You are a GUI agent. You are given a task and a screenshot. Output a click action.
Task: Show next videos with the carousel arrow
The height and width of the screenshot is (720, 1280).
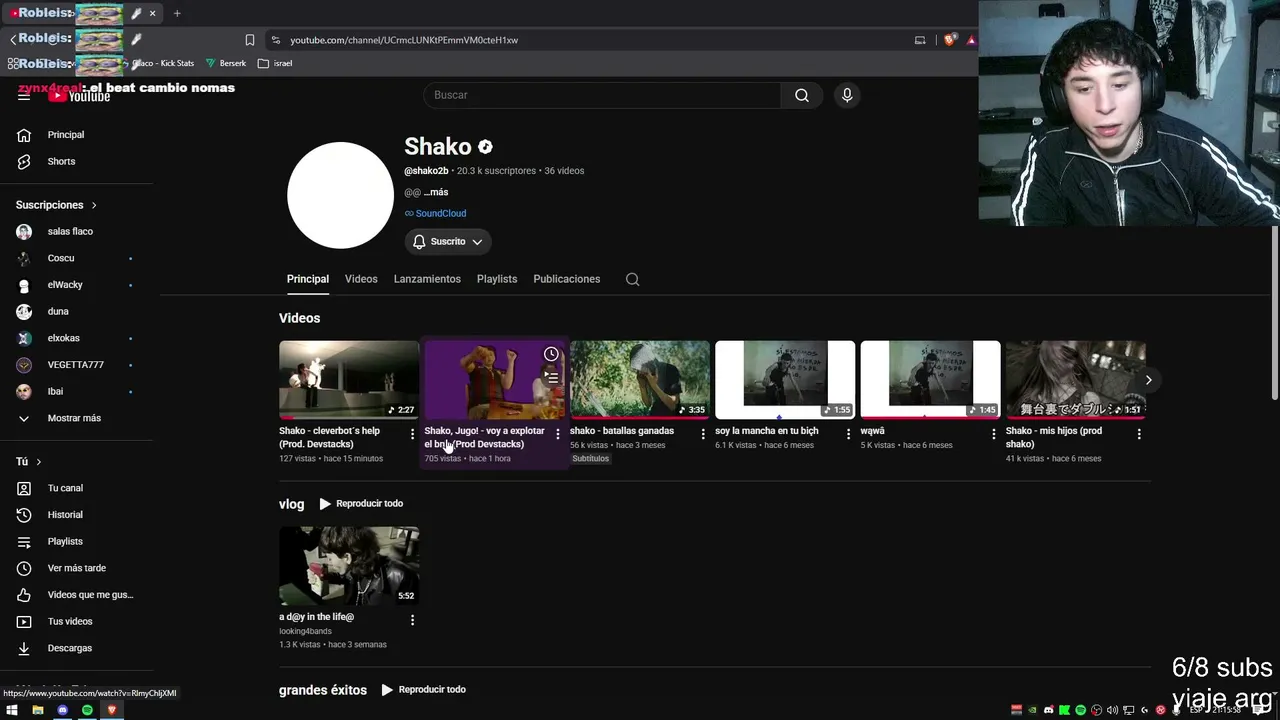coord(1148,380)
